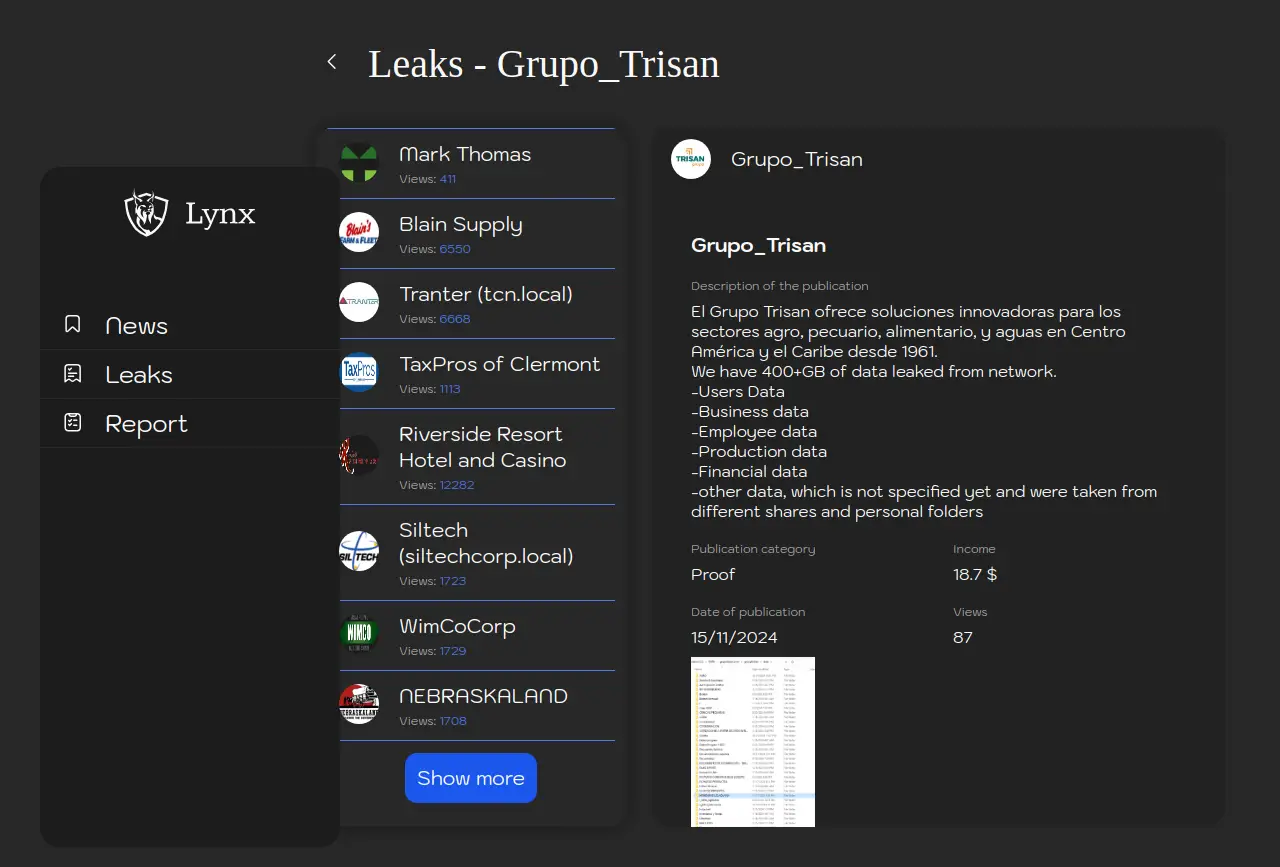Click the Tranter company logo
The height and width of the screenshot is (867, 1280).
pyautogui.click(x=359, y=302)
